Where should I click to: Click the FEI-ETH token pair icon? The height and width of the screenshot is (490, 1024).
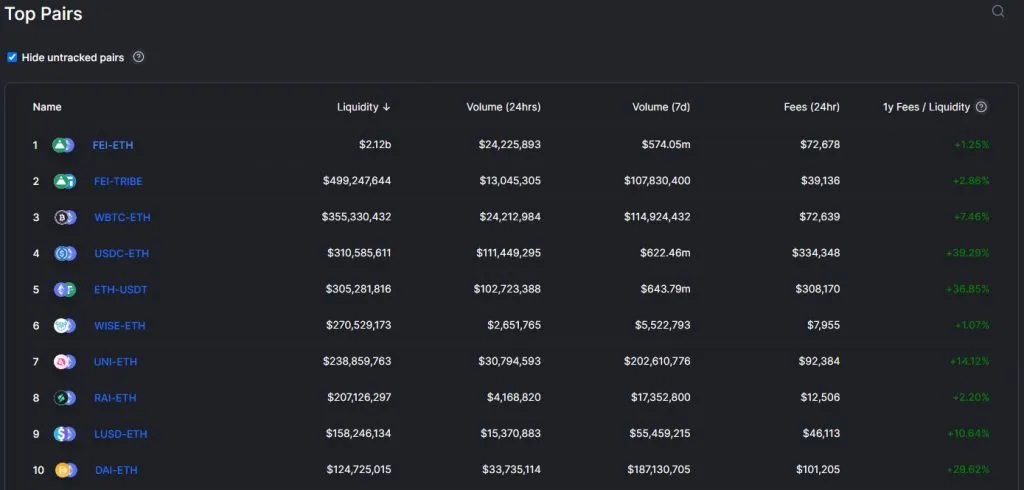[x=63, y=145]
